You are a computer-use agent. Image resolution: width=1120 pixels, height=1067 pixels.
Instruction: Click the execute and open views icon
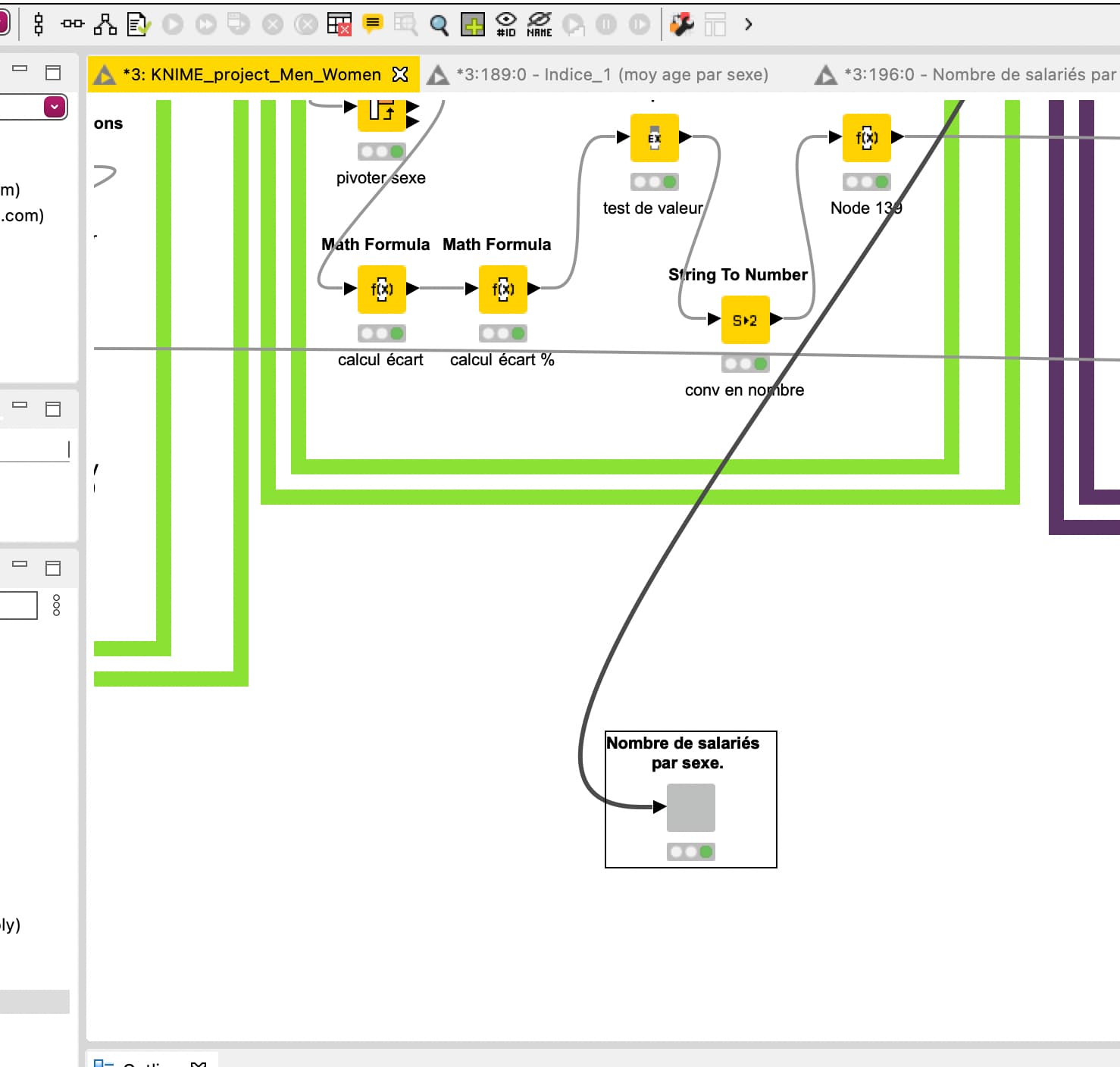click(239, 24)
